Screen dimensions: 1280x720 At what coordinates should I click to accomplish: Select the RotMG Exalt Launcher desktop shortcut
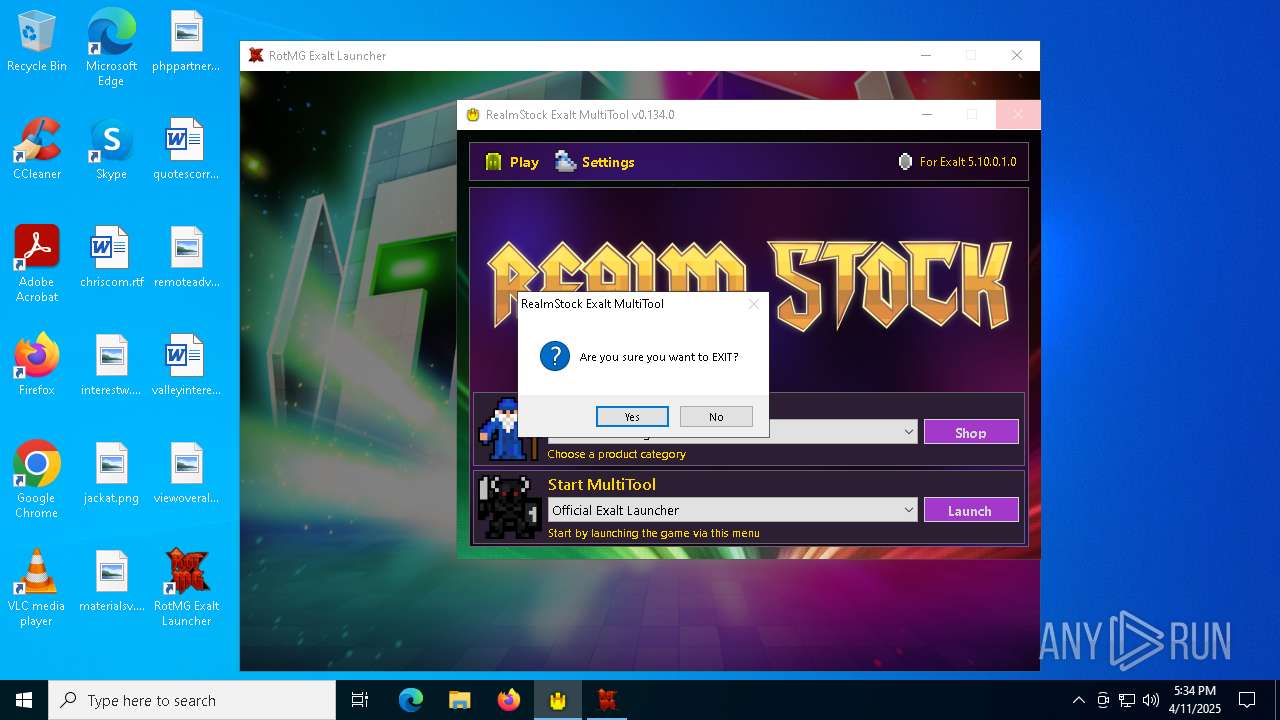click(x=186, y=588)
